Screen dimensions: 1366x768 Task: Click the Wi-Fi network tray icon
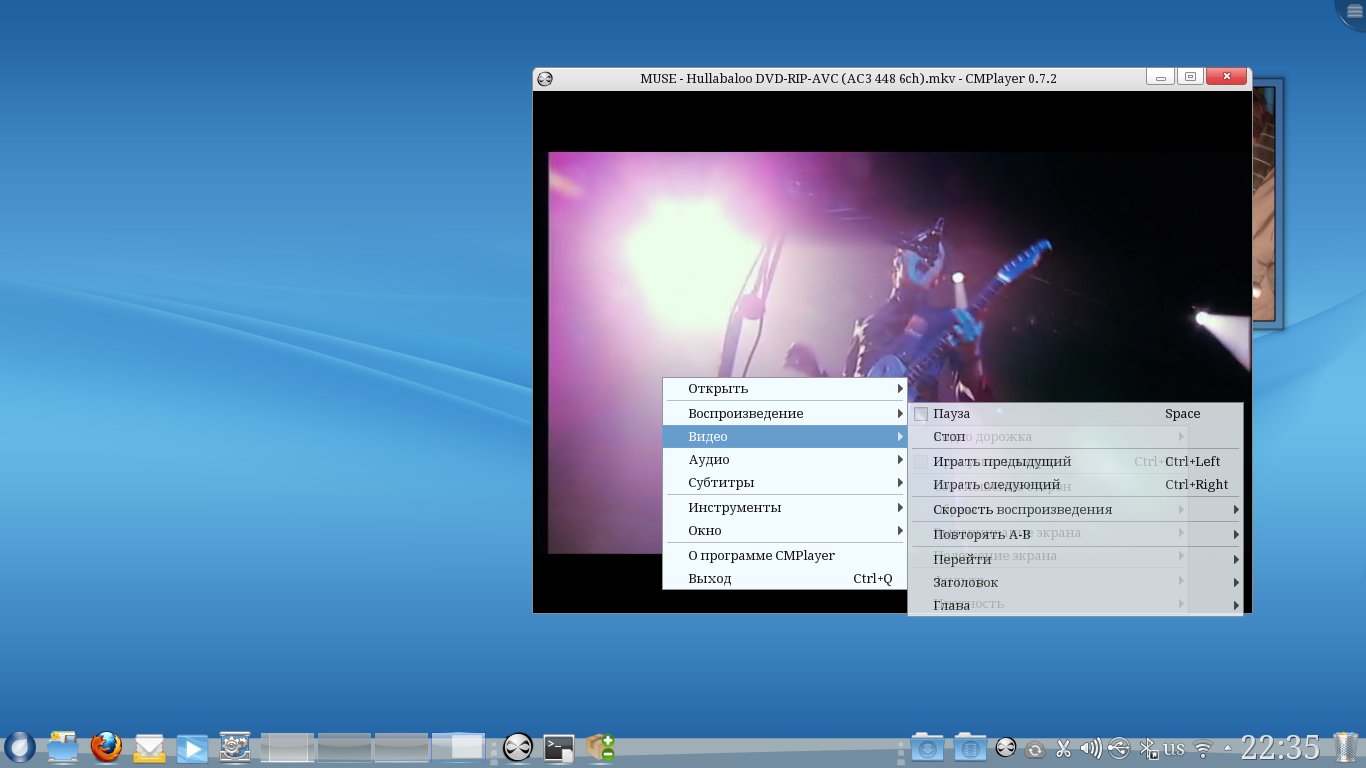[1204, 748]
